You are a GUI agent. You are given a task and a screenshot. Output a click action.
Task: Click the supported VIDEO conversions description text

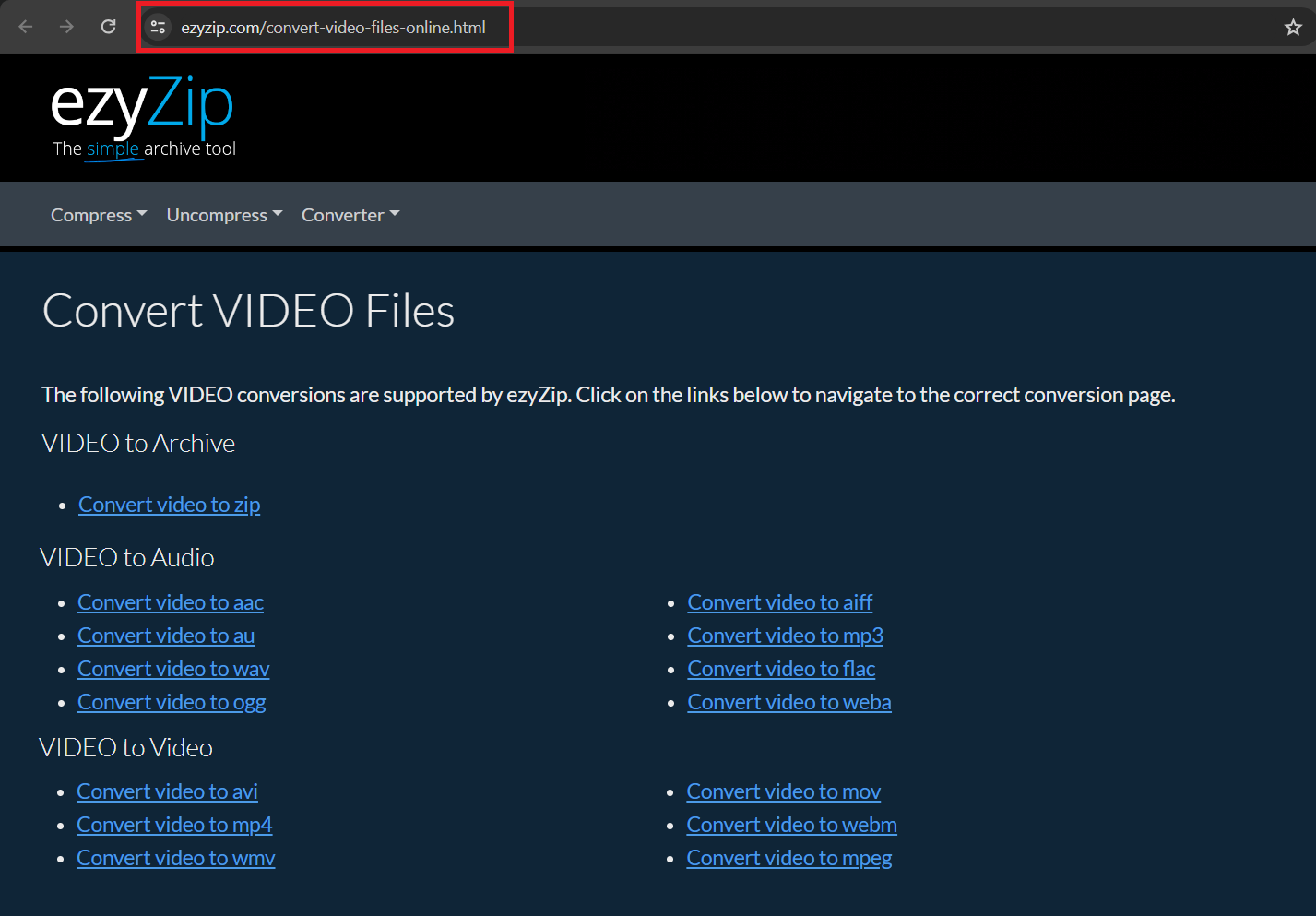click(x=609, y=395)
